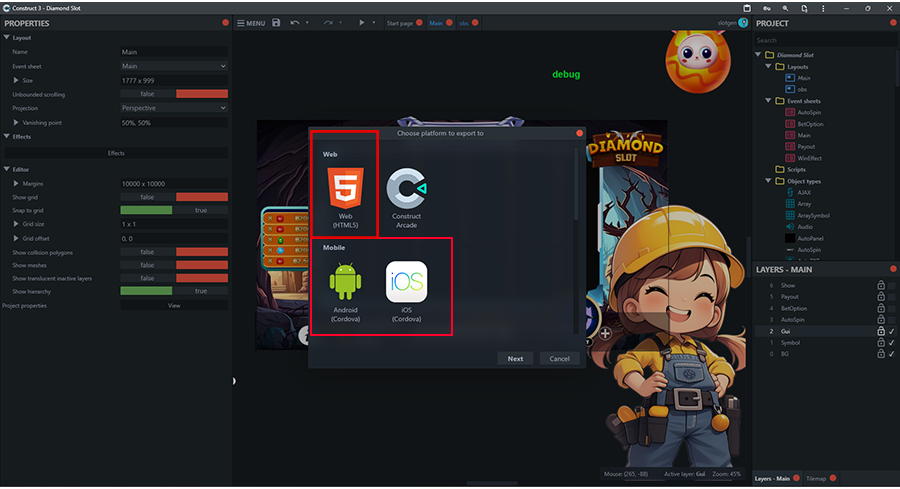
Task: Expand the Margins property
Action: click(x=16, y=184)
